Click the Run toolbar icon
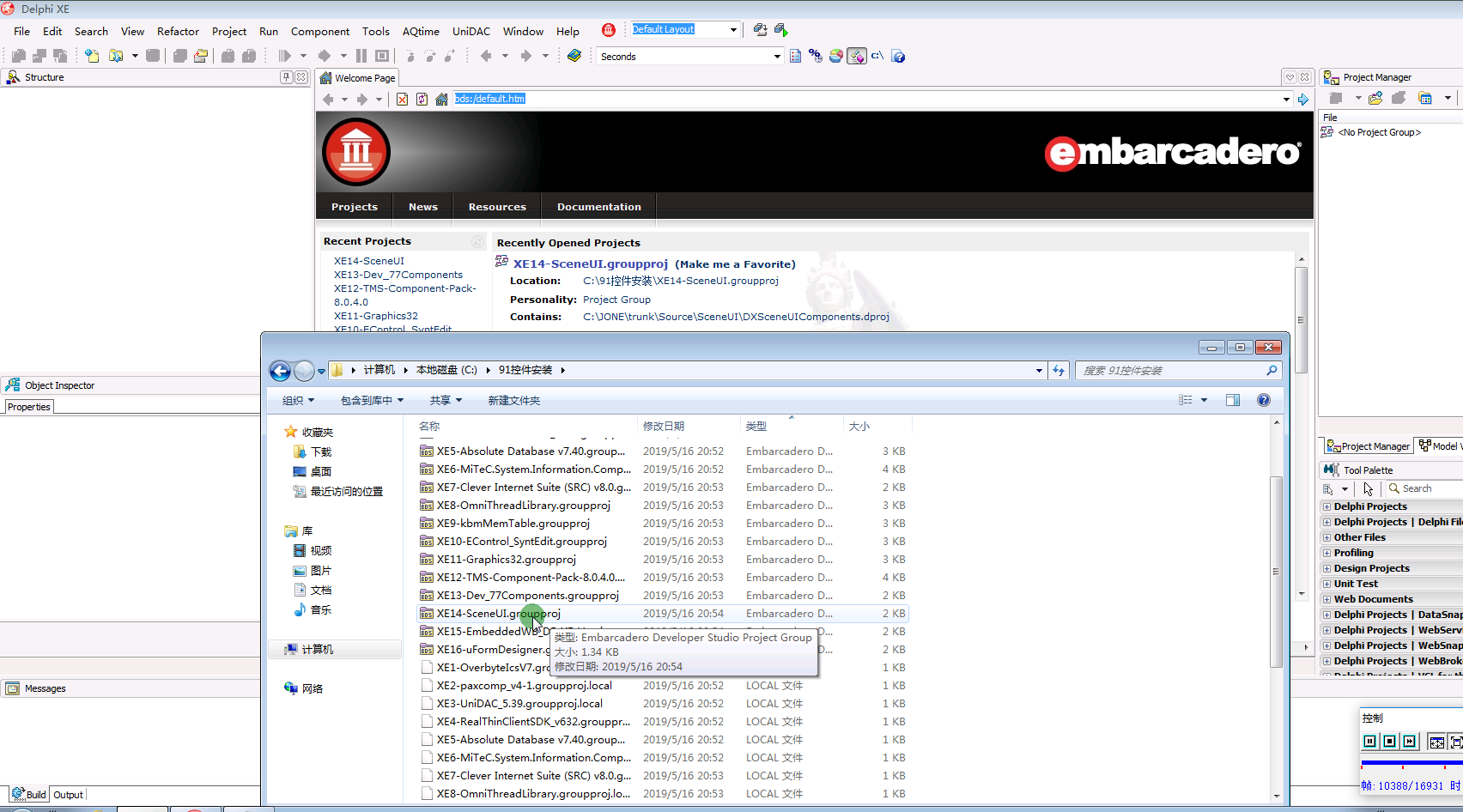The width and height of the screenshot is (1463, 812). pyautogui.click(x=285, y=56)
